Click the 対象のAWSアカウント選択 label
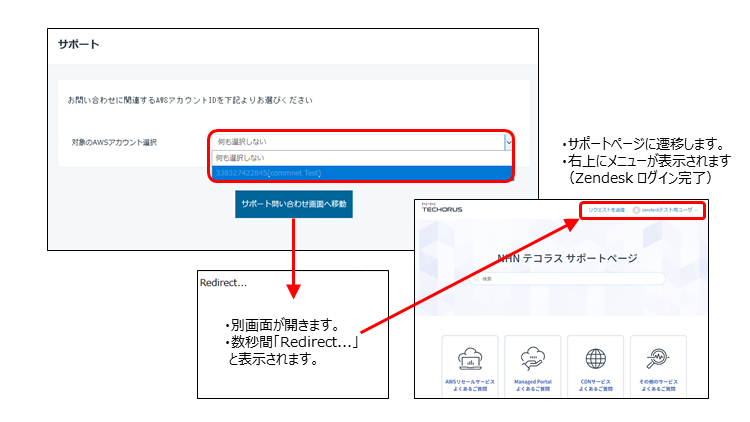Image resolution: width=750 pixels, height=422 pixels. coord(114,143)
